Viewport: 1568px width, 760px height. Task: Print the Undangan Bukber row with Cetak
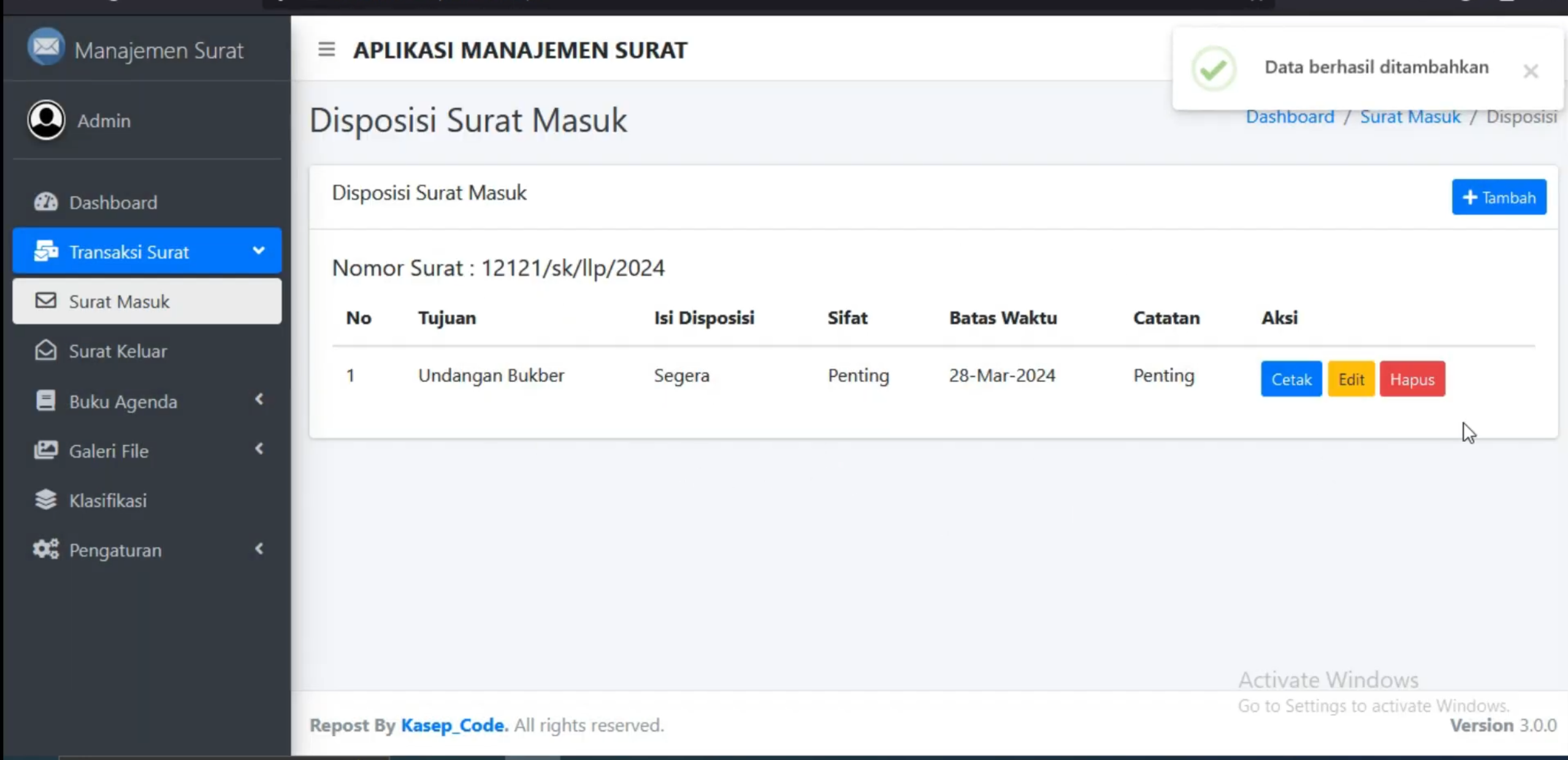click(x=1291, y=379)
